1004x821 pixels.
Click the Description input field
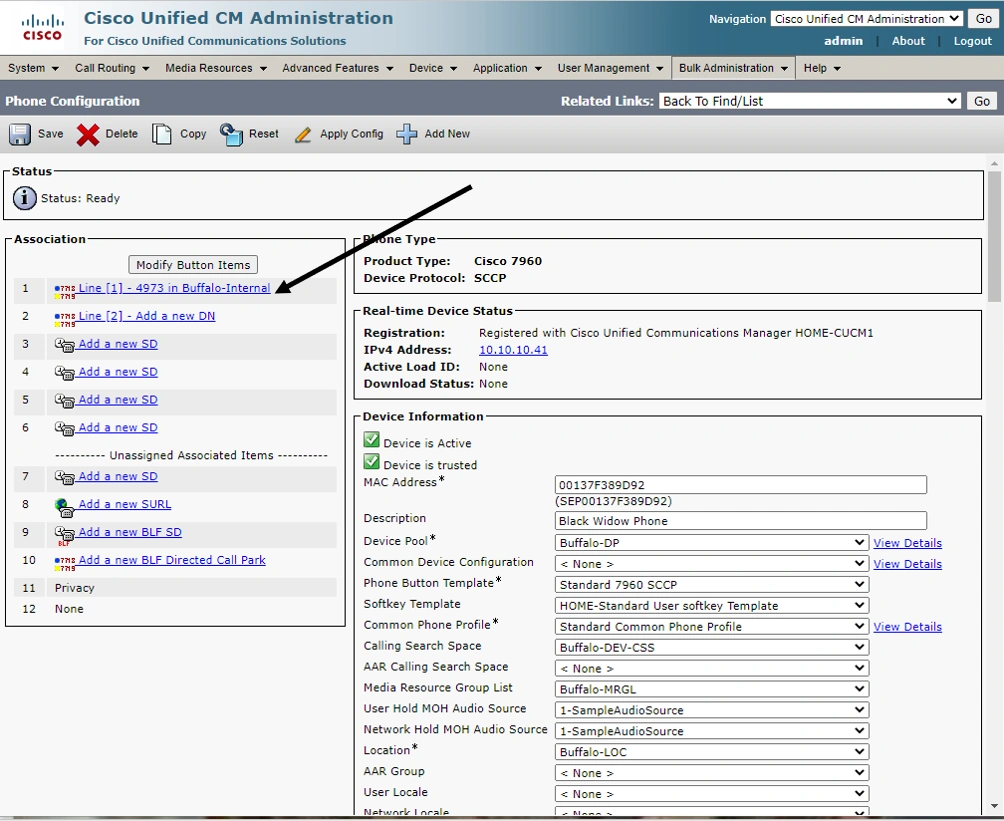tap(740, 521)
